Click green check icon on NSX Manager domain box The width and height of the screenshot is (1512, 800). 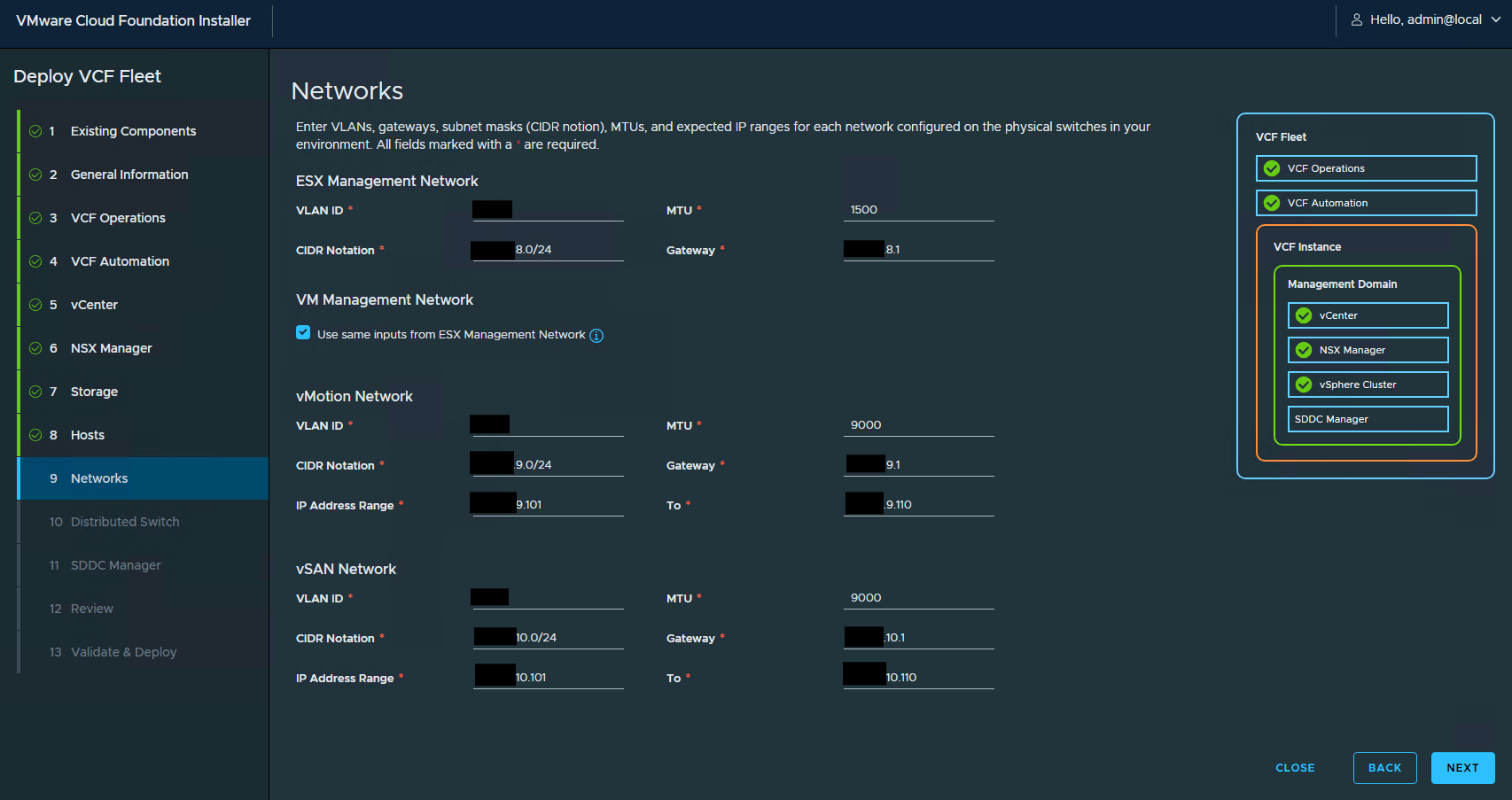tap(1304, 350)
